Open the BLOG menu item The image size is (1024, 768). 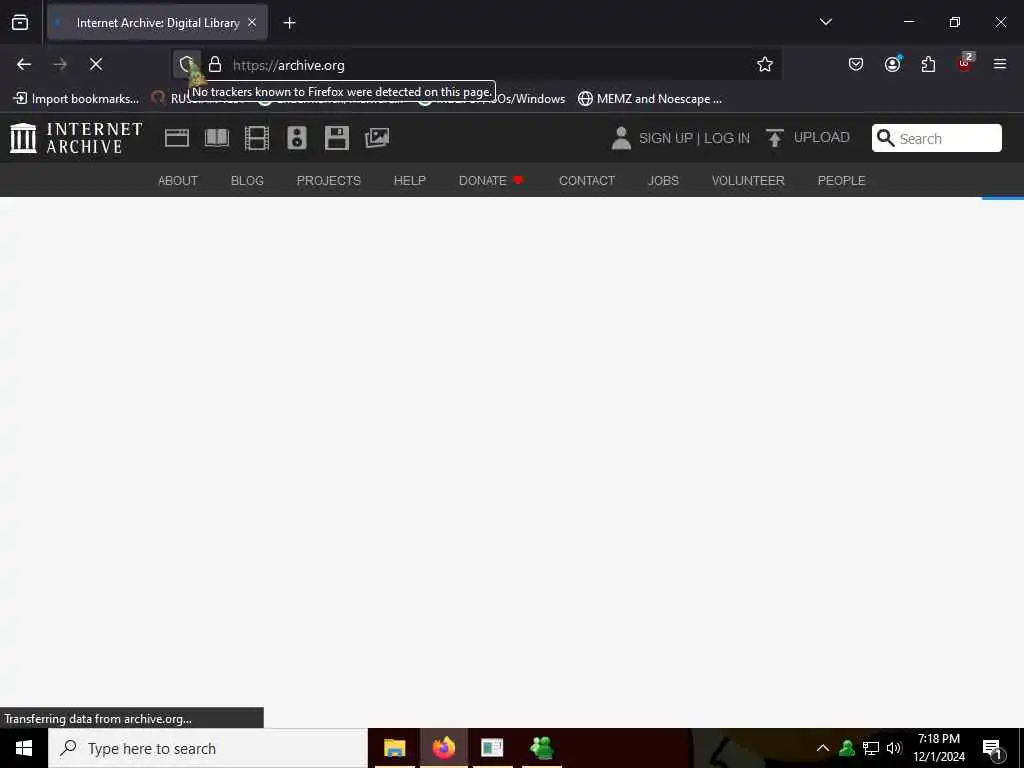247,181
